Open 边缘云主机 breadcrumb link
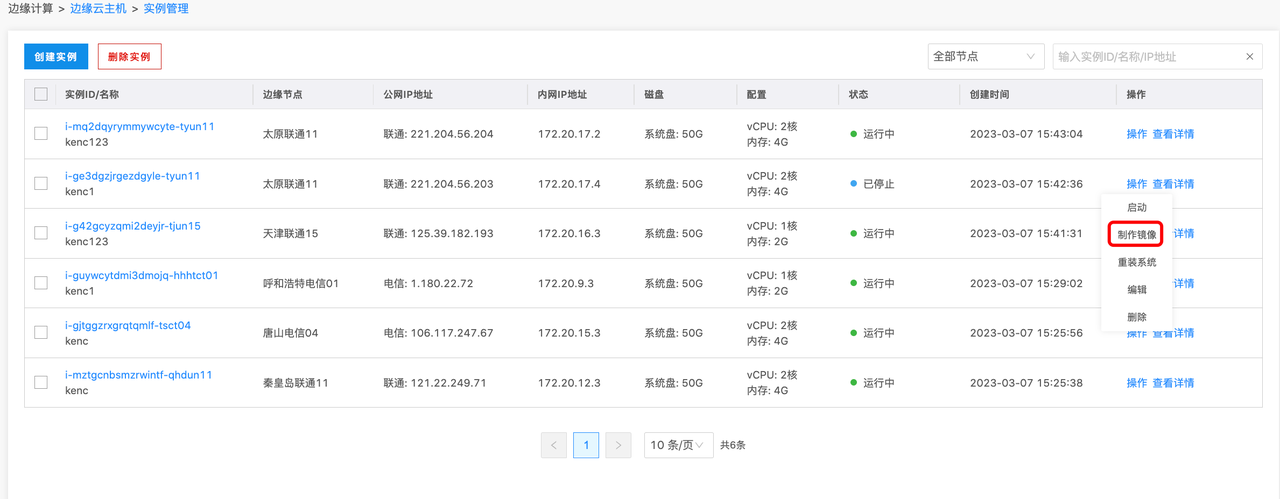 click(98, 9)
